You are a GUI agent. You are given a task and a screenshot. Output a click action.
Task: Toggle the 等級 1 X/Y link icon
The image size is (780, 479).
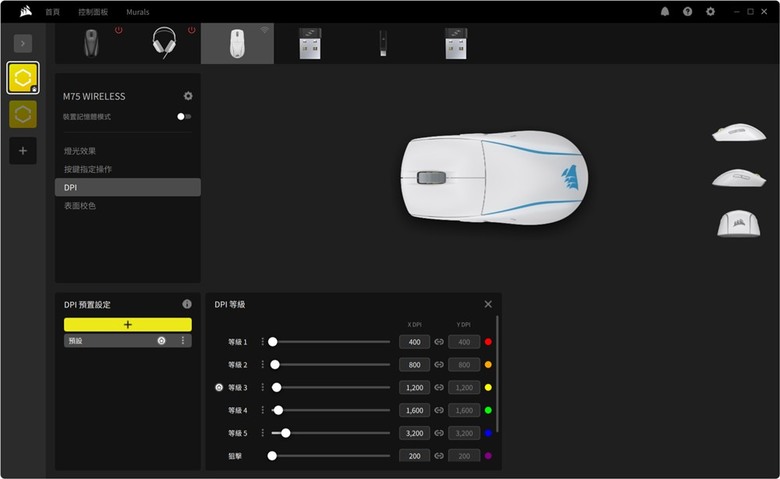tap(439, 342)
